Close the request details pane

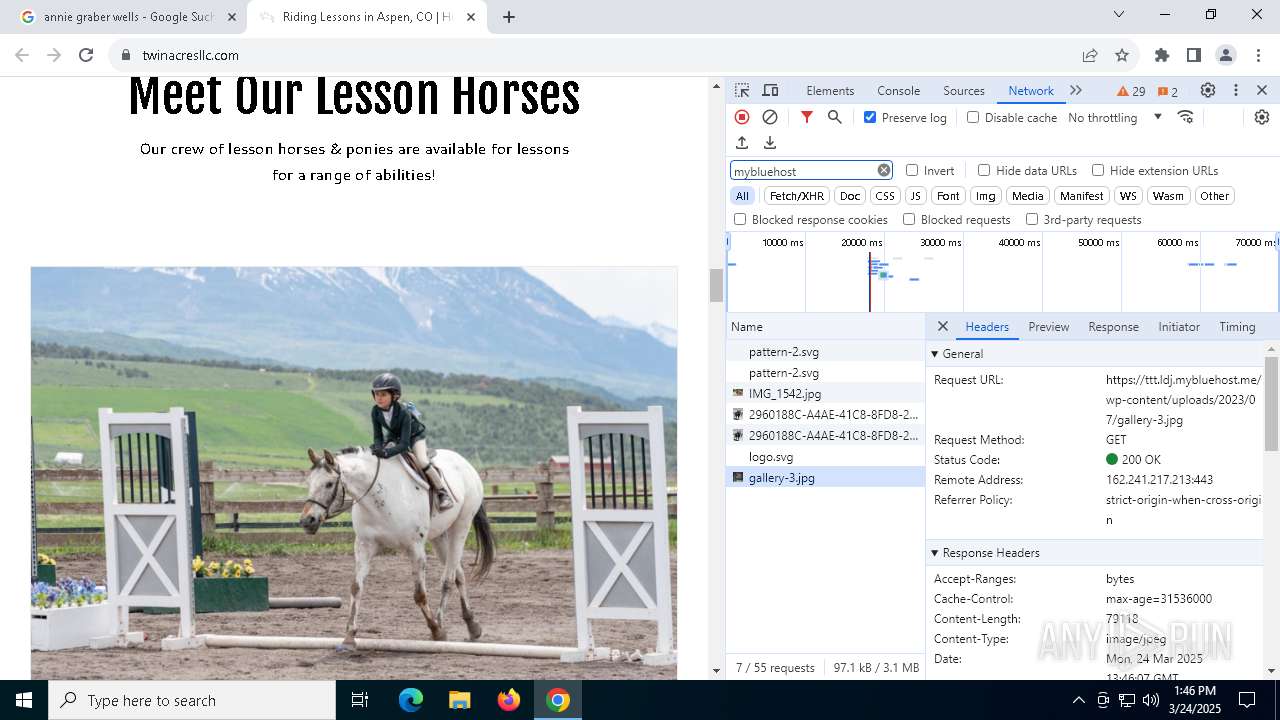[x=942, y=326]
